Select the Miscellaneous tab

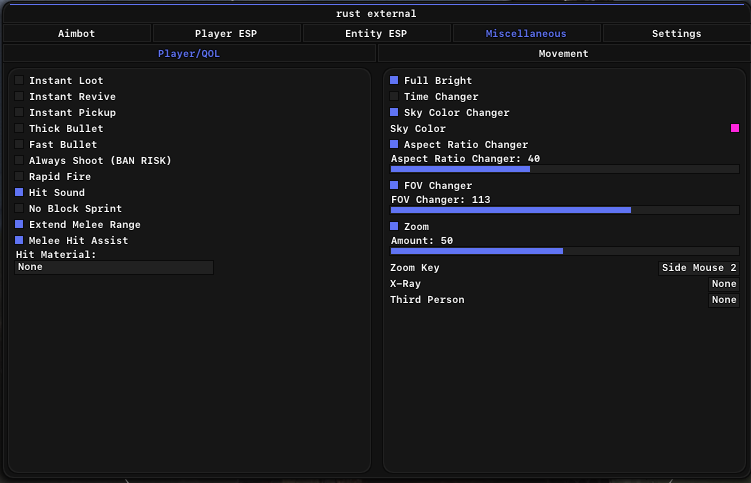pos(526,34)
